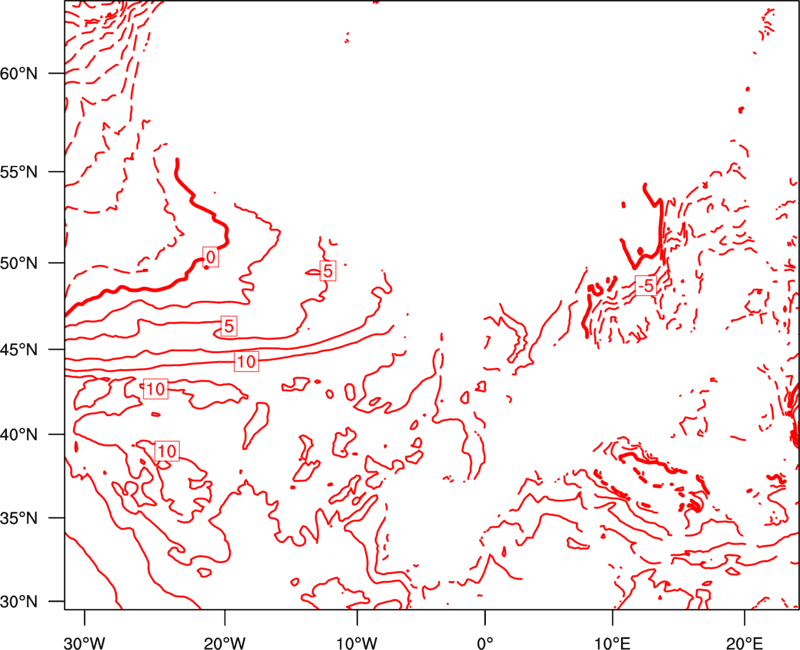
Task: Click the 10°W longitude axis label
Action: [357, 643]
